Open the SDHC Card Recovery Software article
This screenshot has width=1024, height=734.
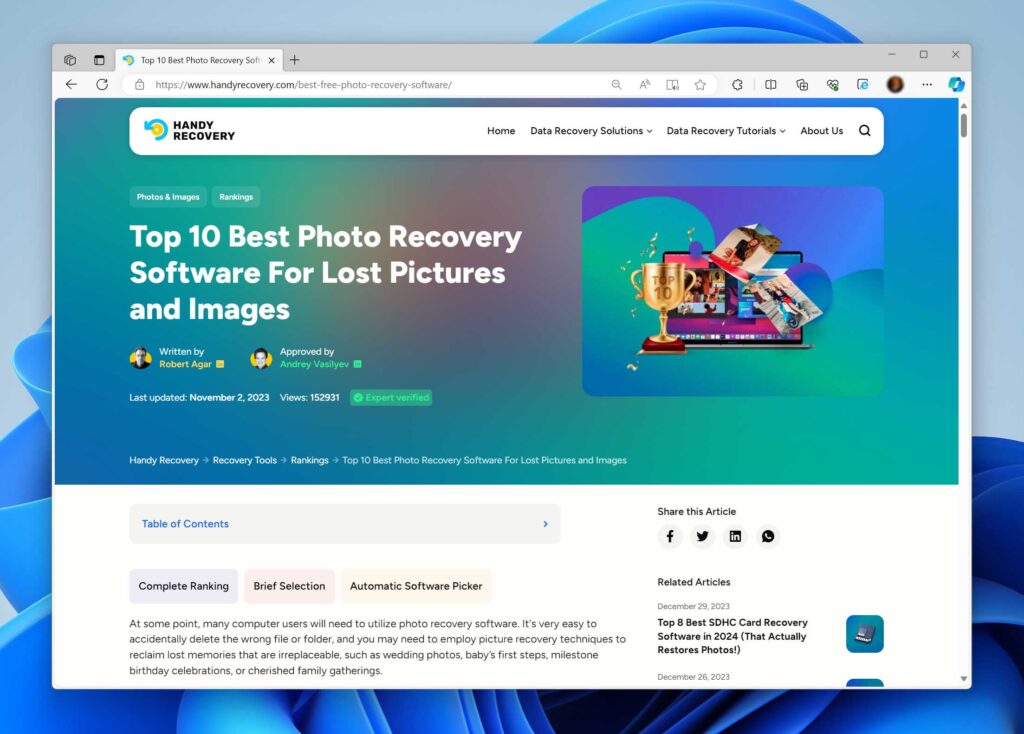click(x=733, y=636)
